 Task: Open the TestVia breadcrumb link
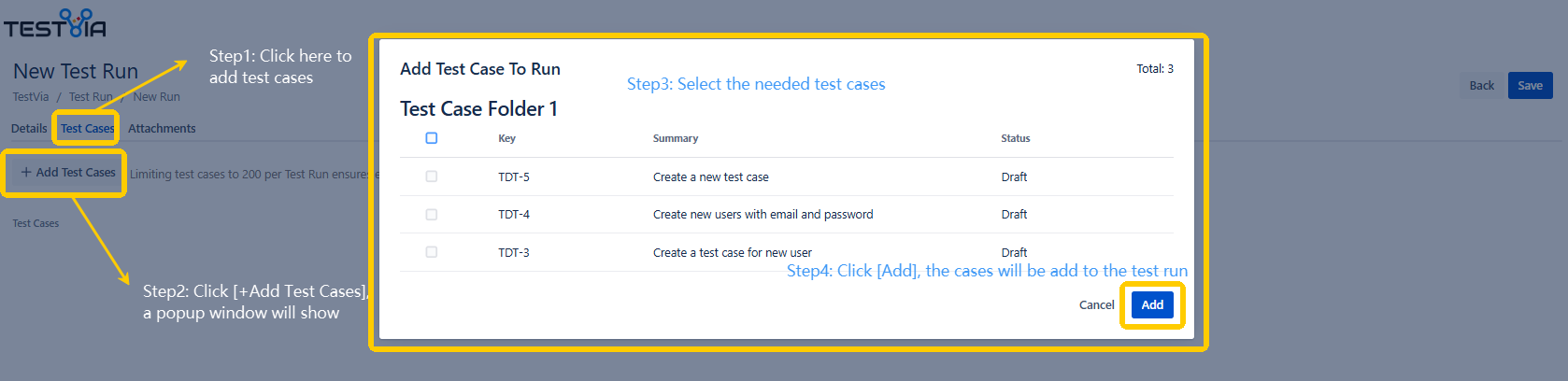[31, 97]
